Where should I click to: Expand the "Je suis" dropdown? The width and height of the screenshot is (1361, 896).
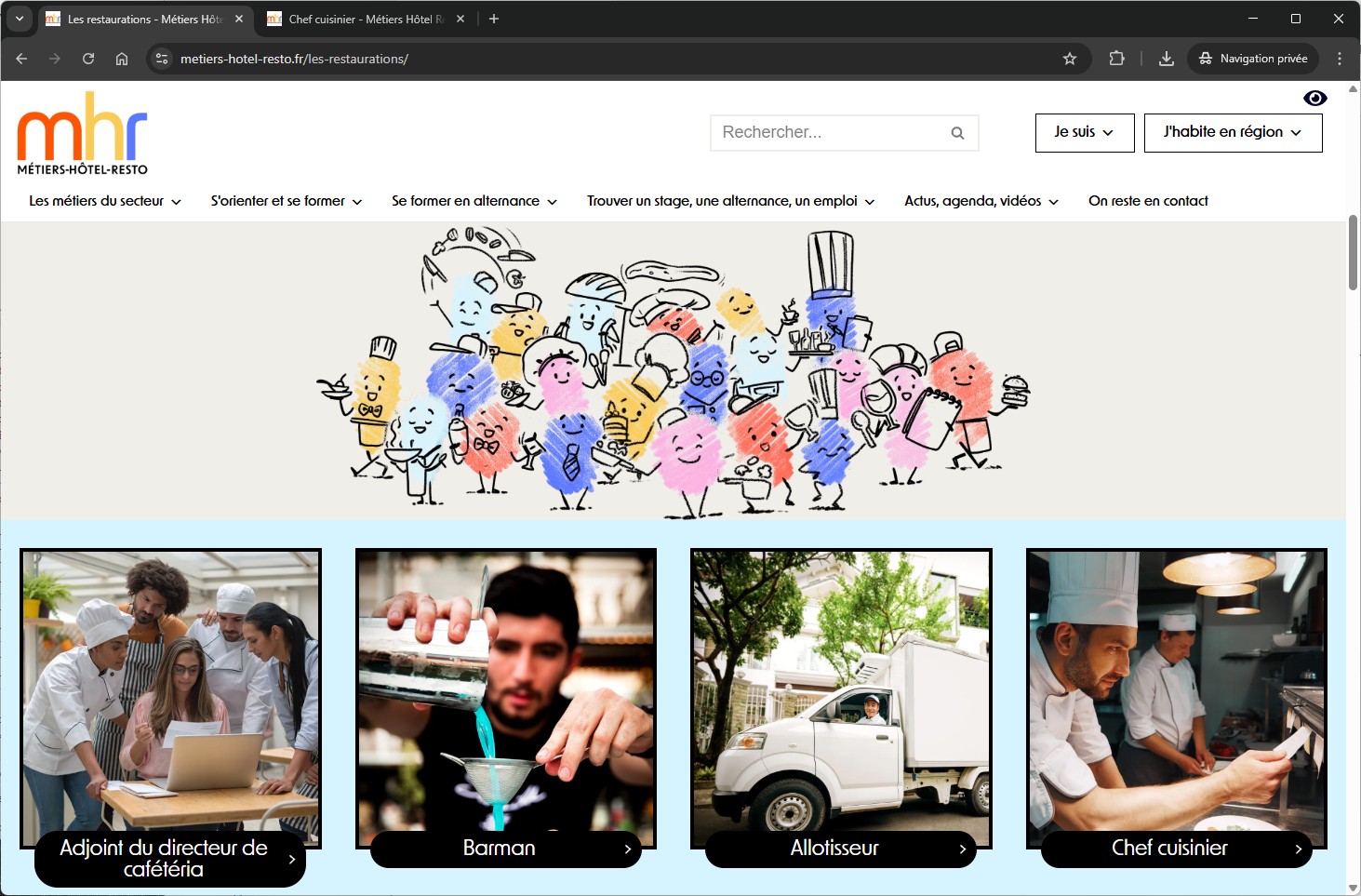pos(1084,132)
